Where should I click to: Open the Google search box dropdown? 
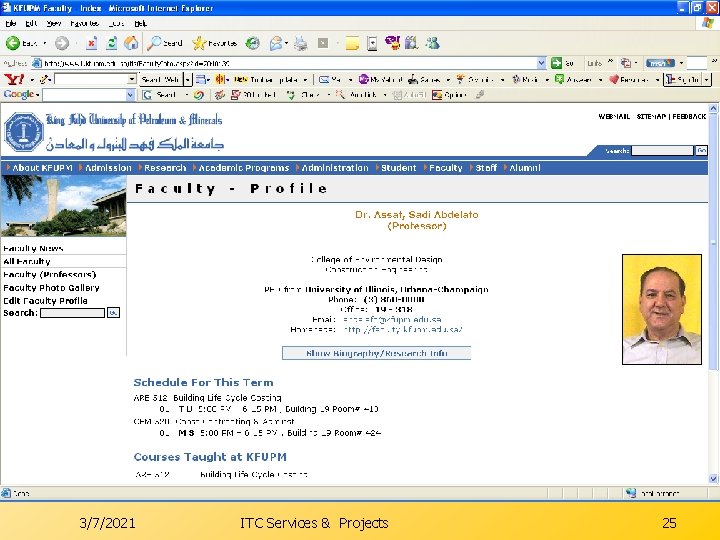[130, 95]
